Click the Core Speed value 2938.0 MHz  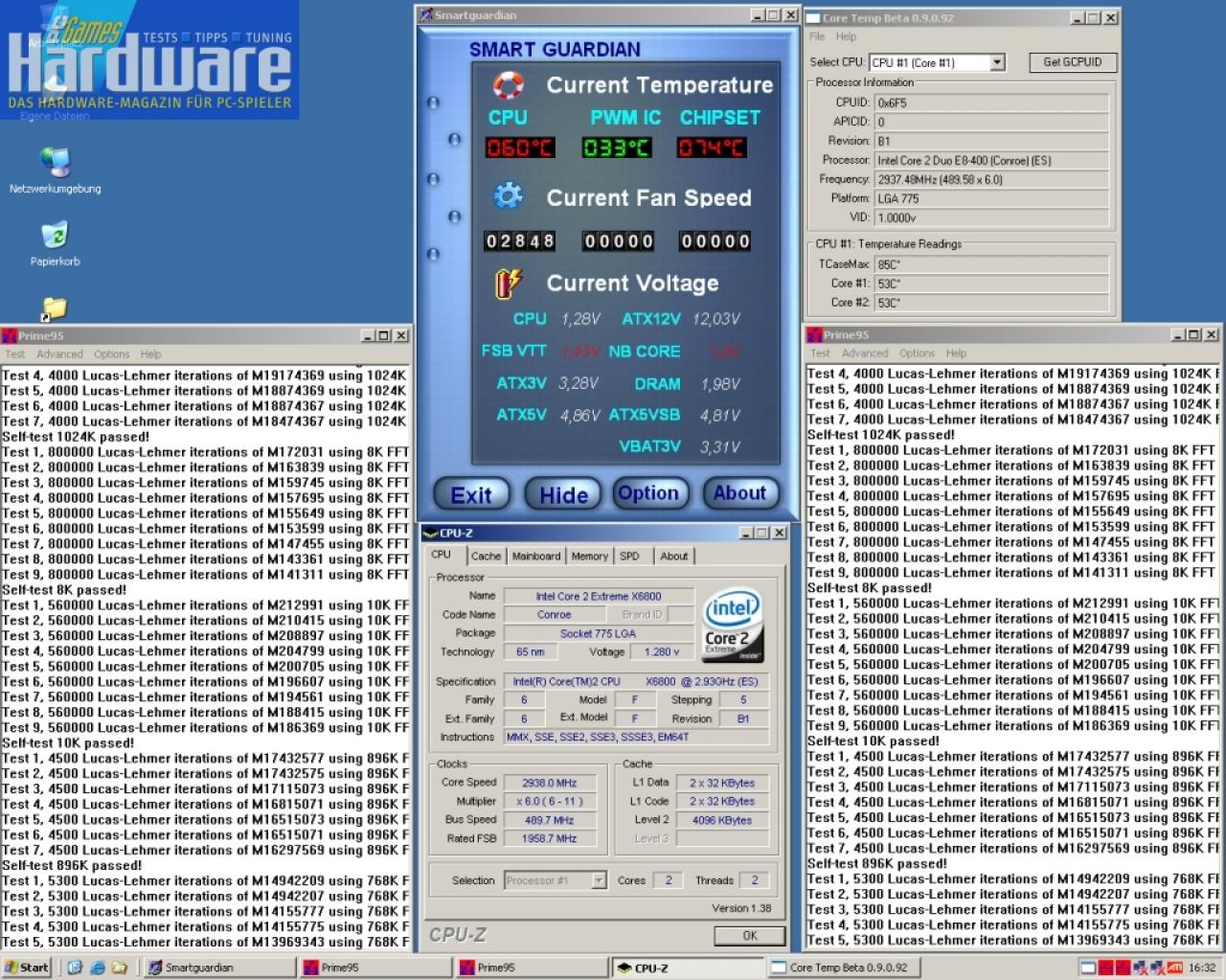(549, 783)
